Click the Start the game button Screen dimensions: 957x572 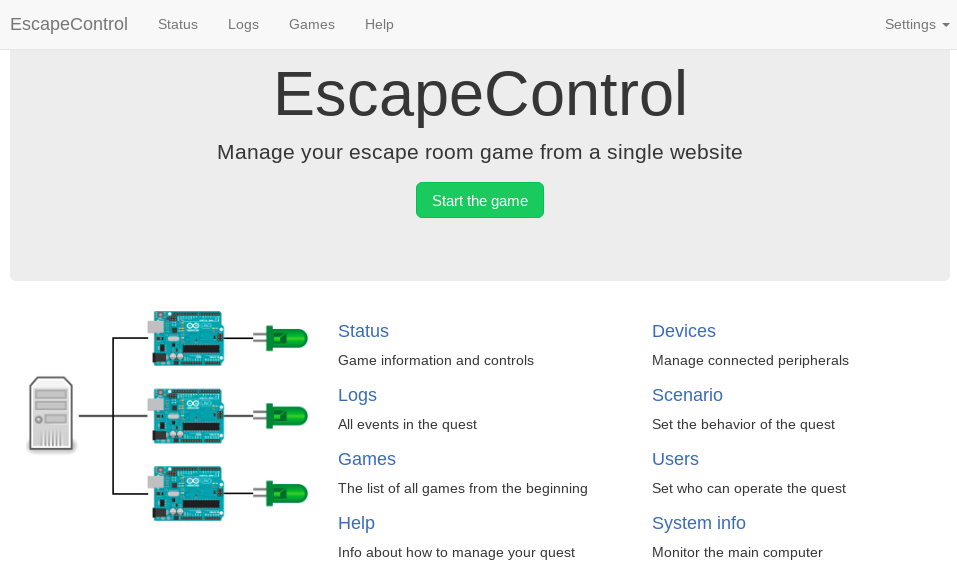click(480, 200)
